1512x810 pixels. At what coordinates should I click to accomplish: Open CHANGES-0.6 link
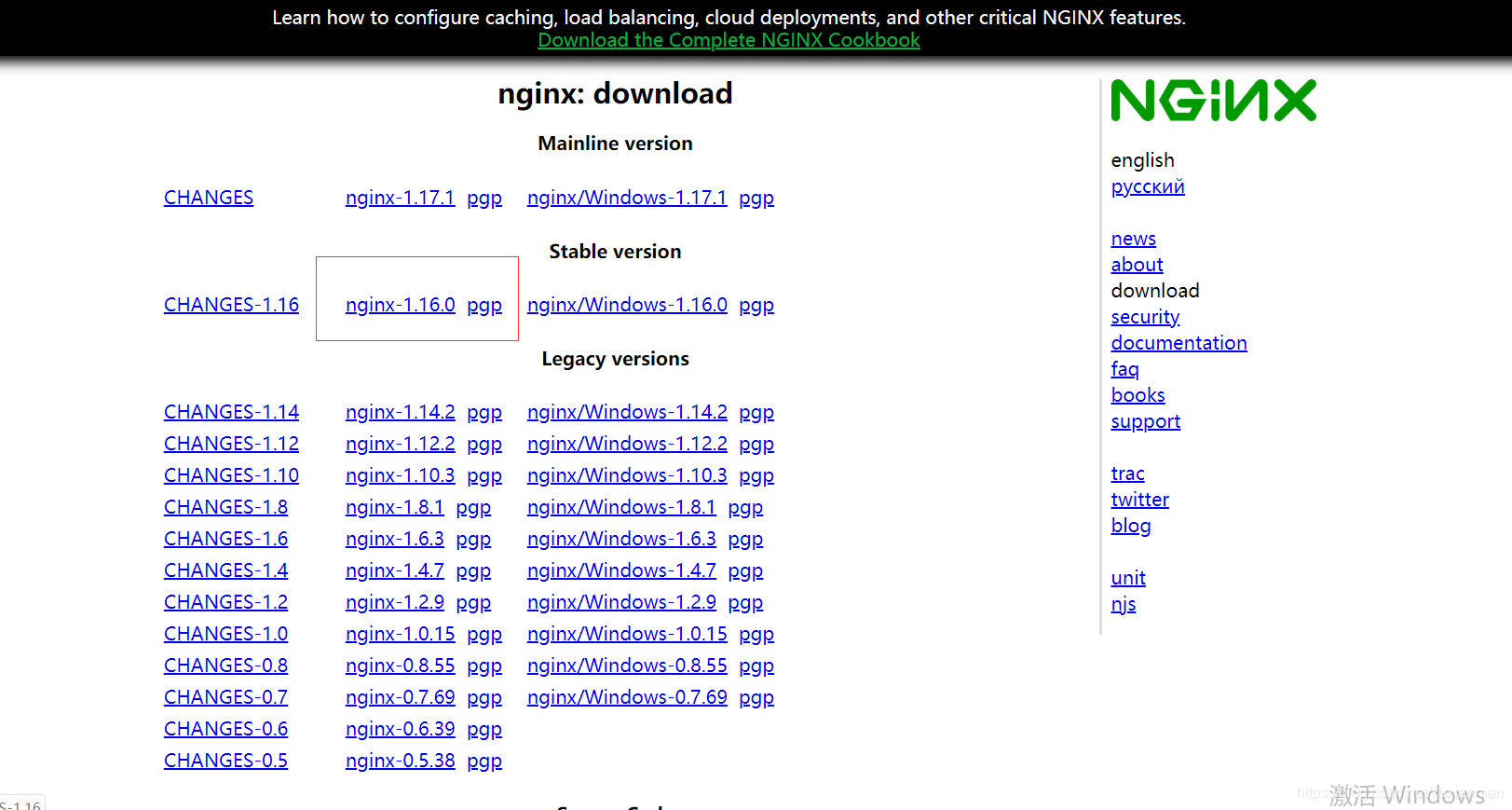[226, 729]
